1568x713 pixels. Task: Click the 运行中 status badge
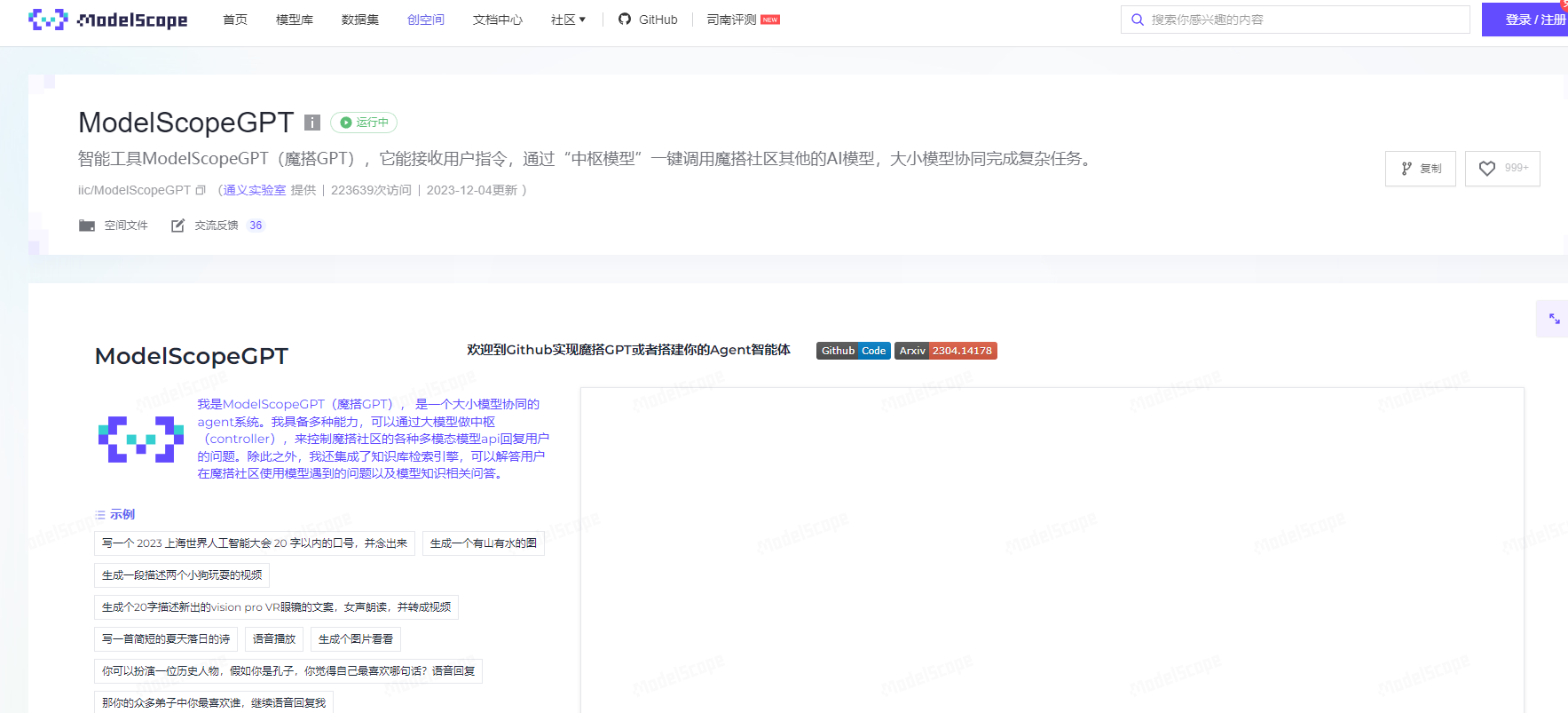pos(364,123)
